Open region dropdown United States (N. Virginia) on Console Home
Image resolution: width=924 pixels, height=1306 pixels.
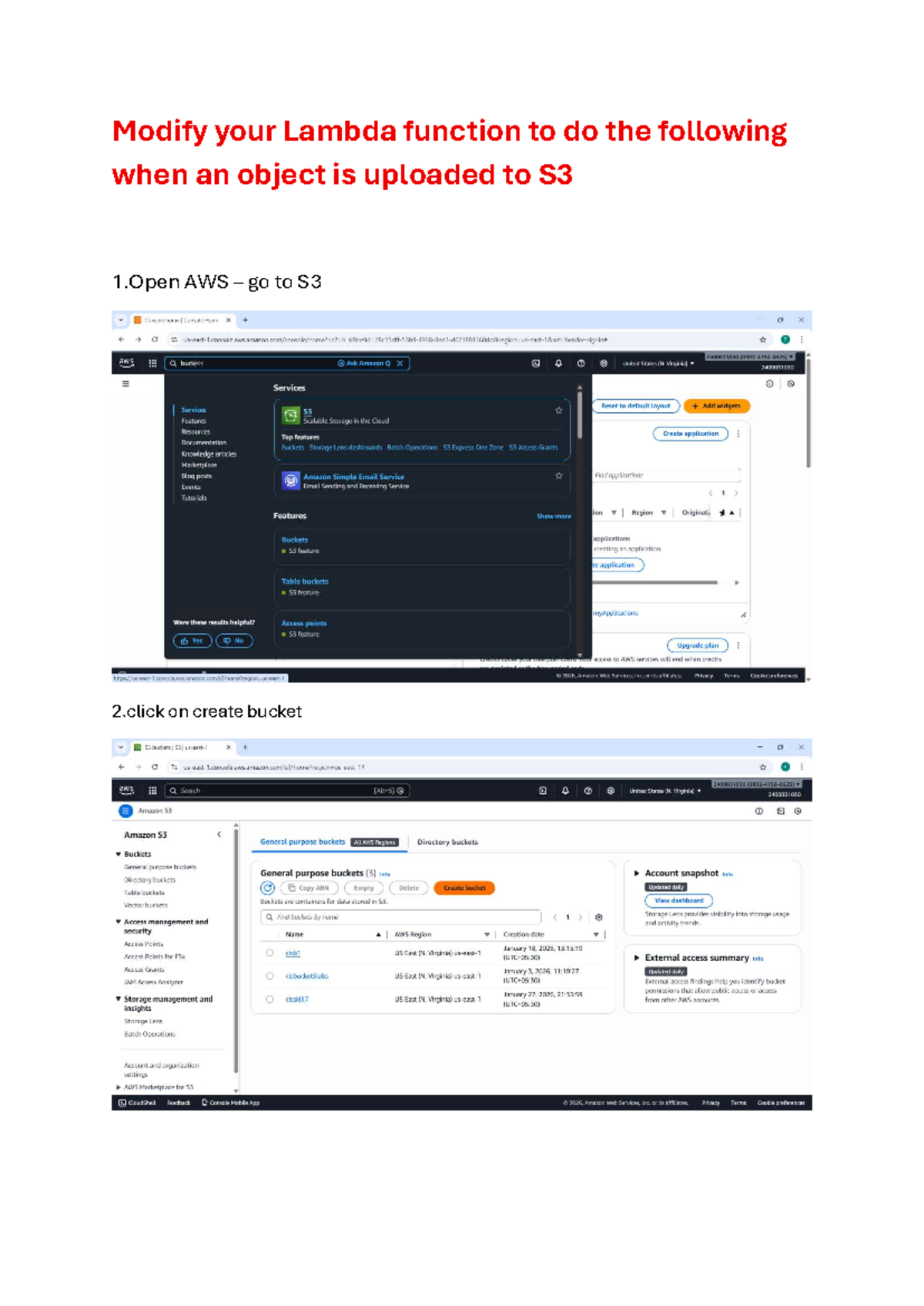coord(658,363)
